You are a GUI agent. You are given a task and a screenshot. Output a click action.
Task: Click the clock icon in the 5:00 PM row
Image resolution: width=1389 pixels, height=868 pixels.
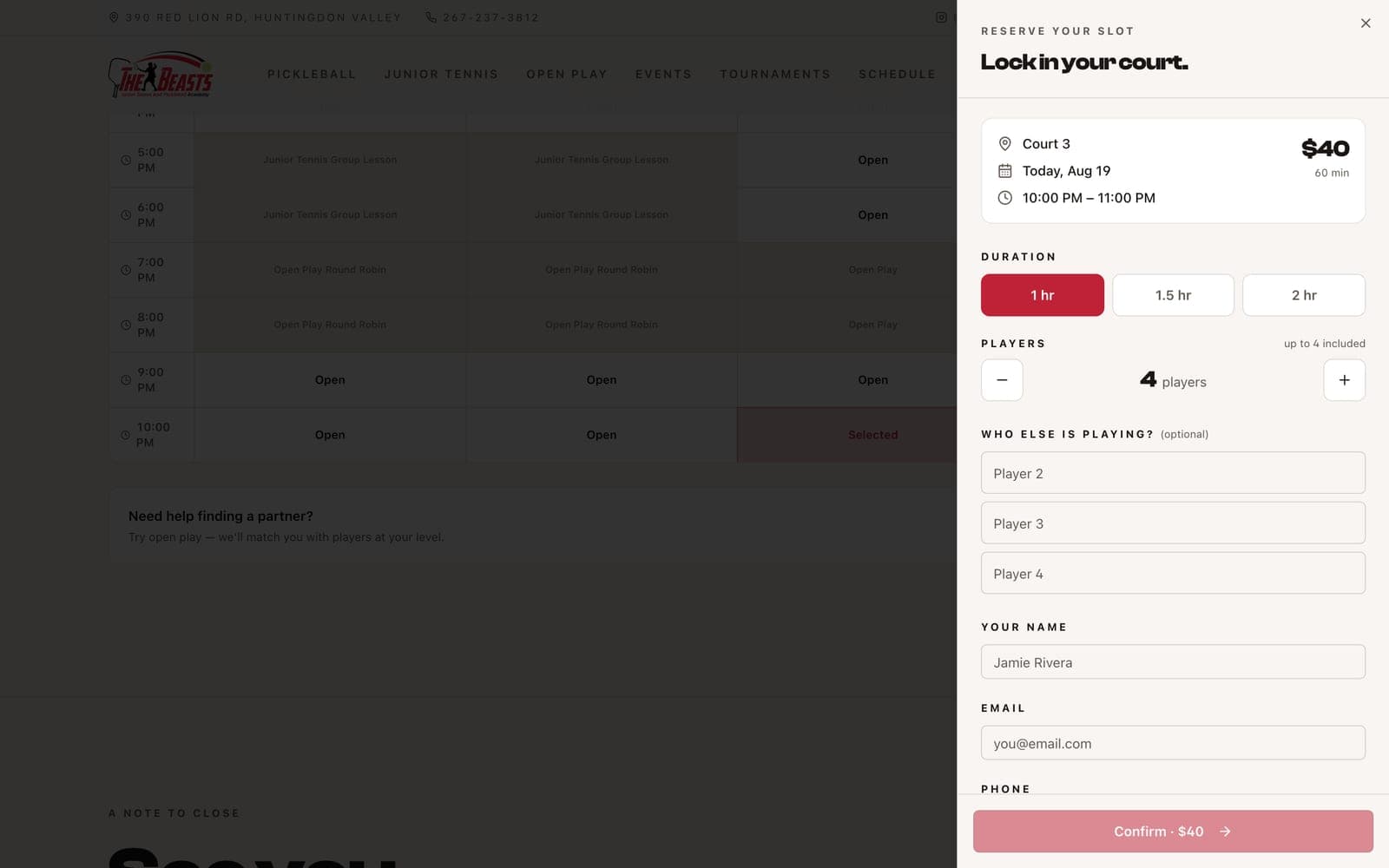click(x=126, y=161)
